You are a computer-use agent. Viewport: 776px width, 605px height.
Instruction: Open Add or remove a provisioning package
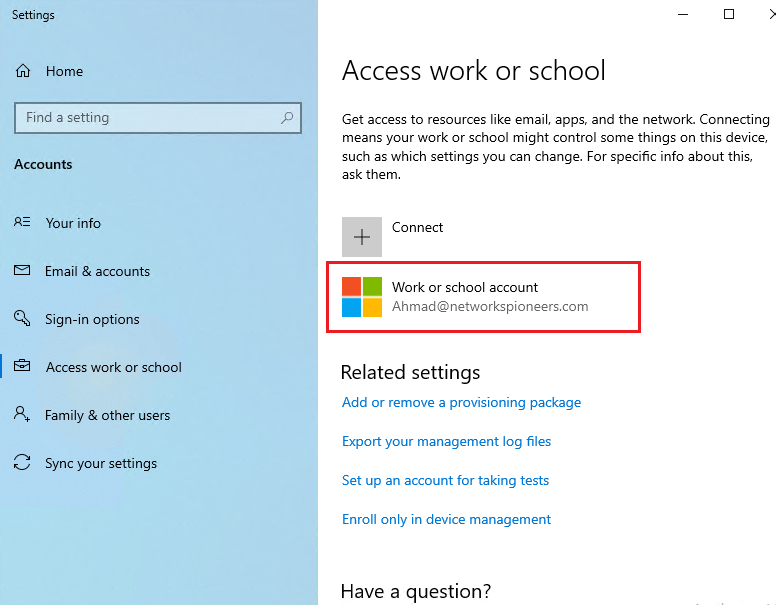click(461, 403)
